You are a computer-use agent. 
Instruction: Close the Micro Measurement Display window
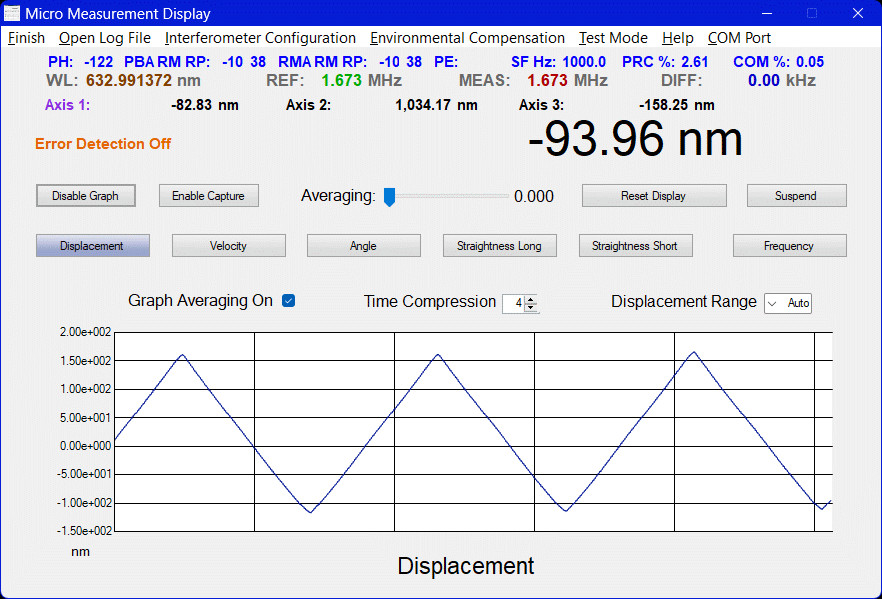click(857, 13)
